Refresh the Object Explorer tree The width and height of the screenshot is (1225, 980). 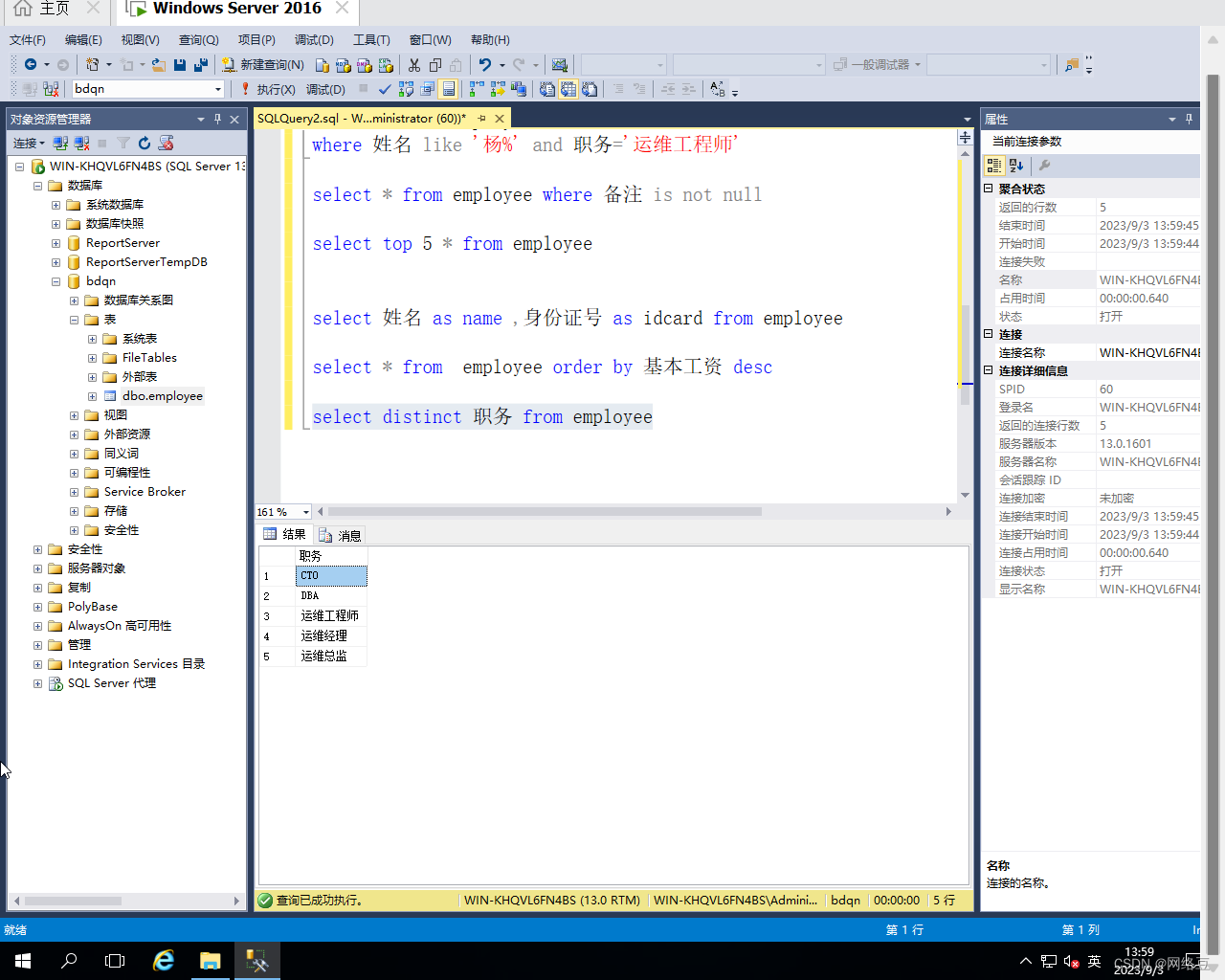coord(145,143)
